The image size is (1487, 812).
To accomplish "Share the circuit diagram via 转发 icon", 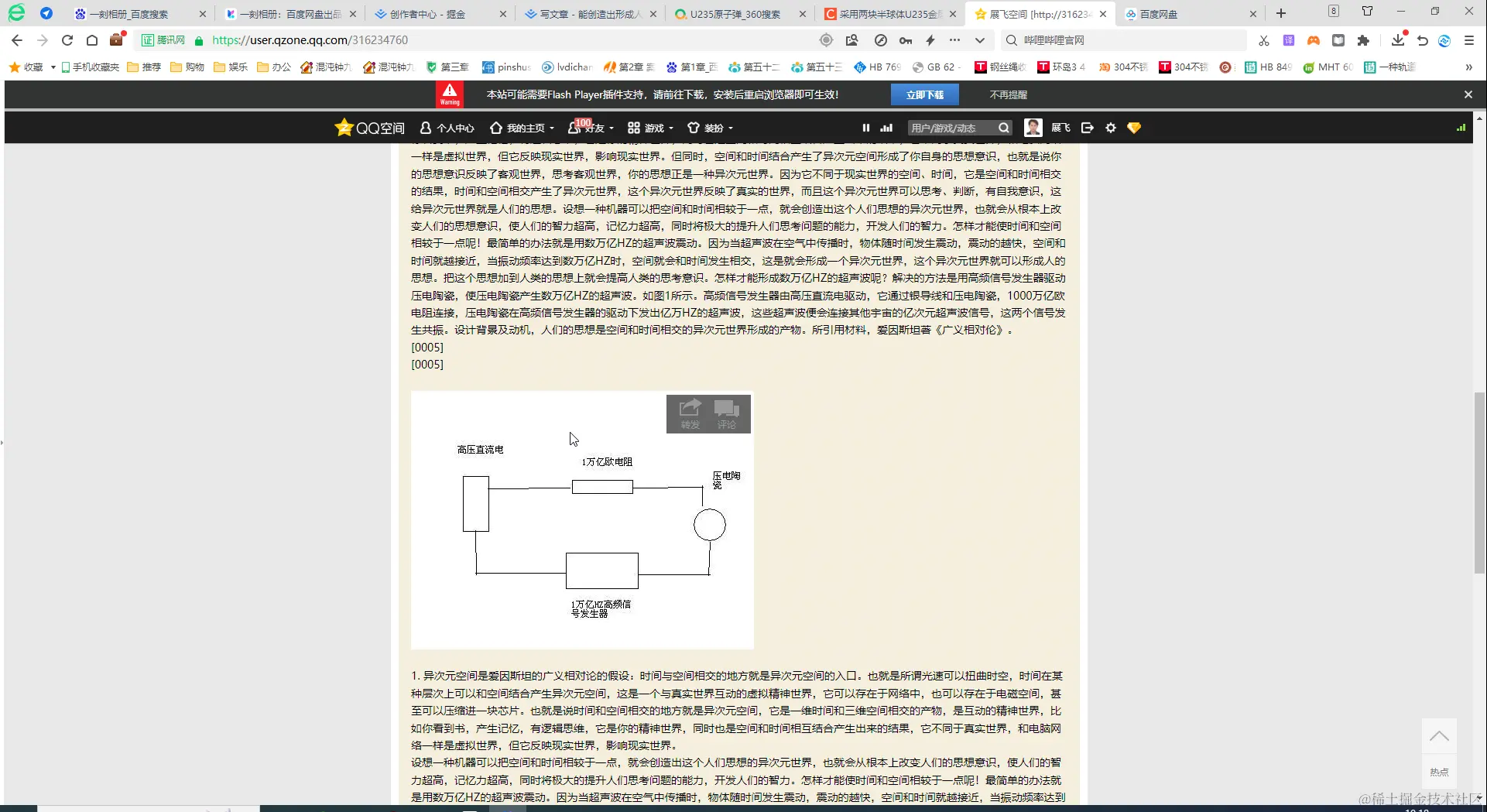I will pos(689,414).
